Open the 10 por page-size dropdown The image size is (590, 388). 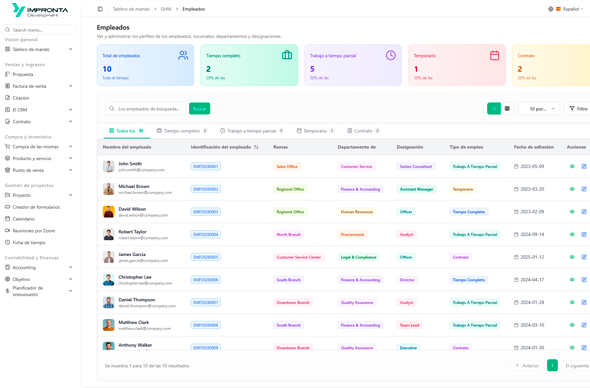[539, 108]
